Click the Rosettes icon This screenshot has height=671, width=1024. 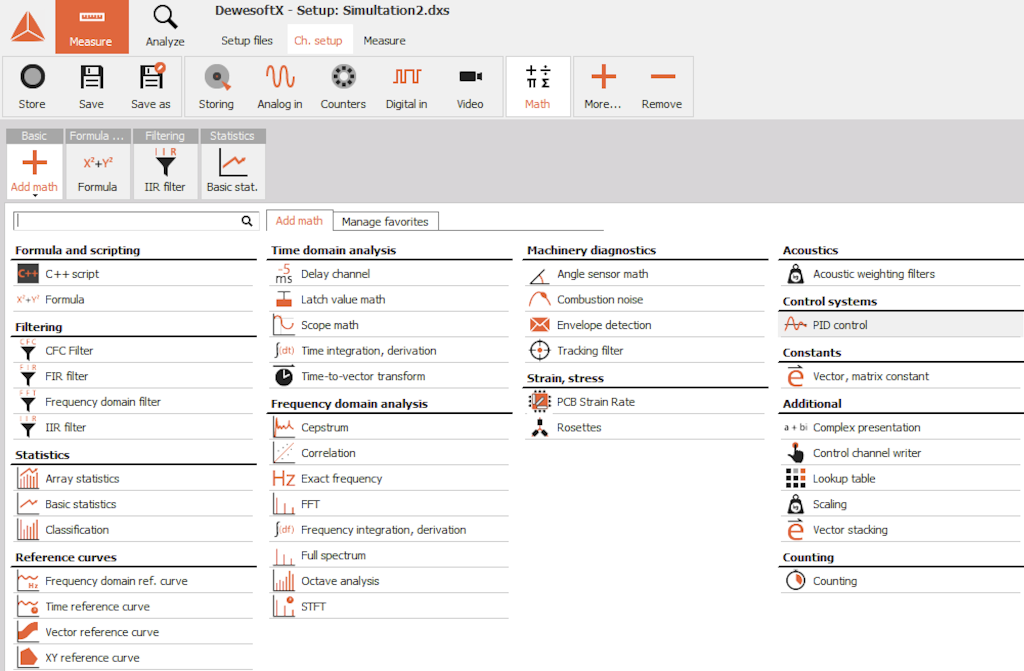click(x=539, y=427)
